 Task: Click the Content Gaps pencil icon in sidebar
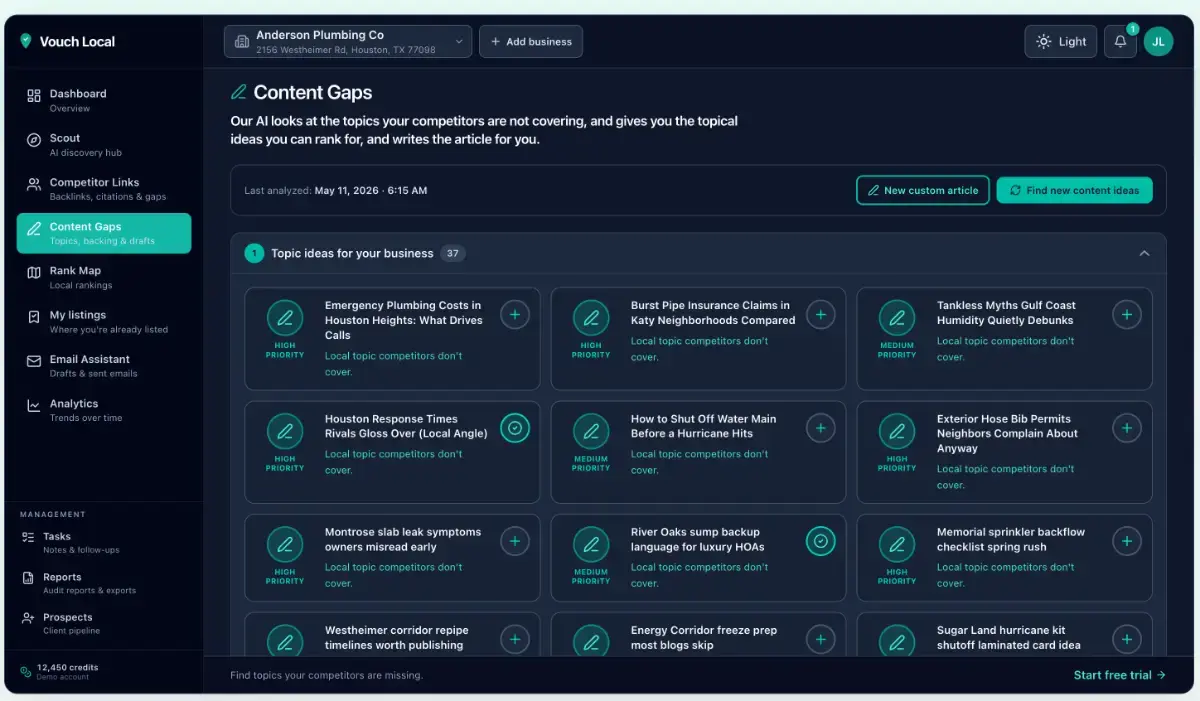click(34, 228)
